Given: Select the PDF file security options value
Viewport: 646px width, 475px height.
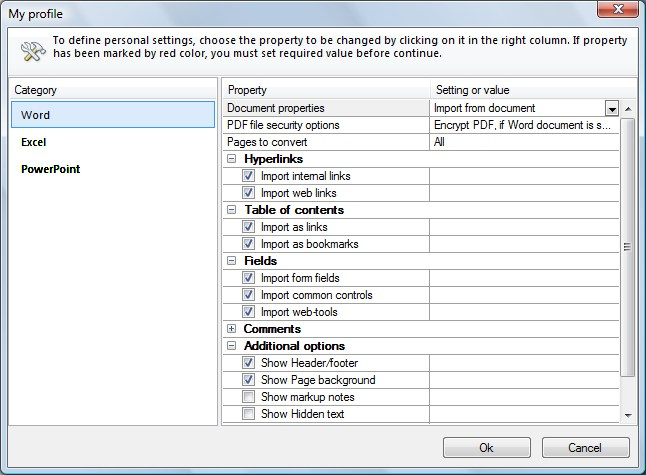Looking at the screenshot, I should [x=522, y=125].
